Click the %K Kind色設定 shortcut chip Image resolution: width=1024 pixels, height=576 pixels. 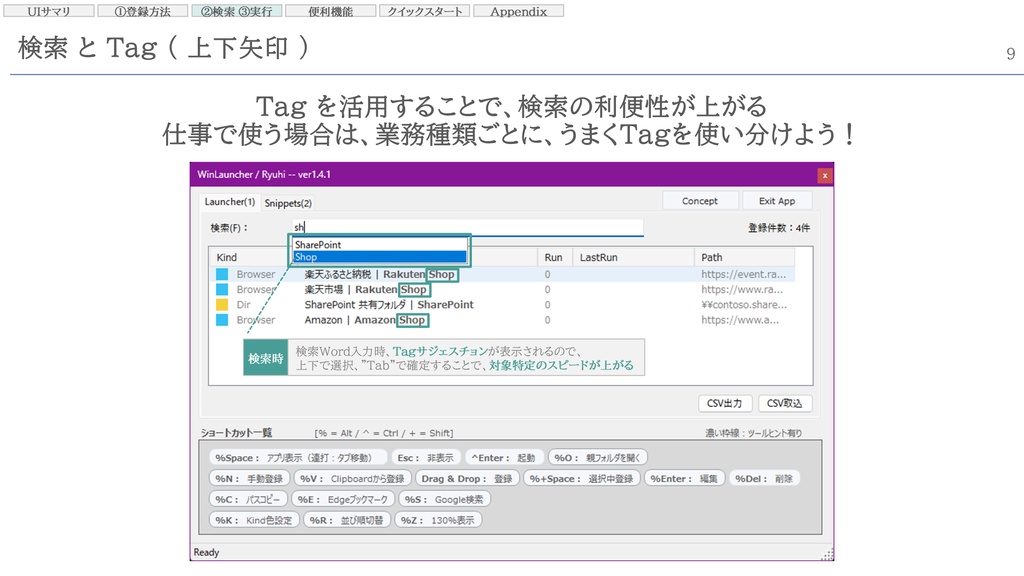coord(254,520)
